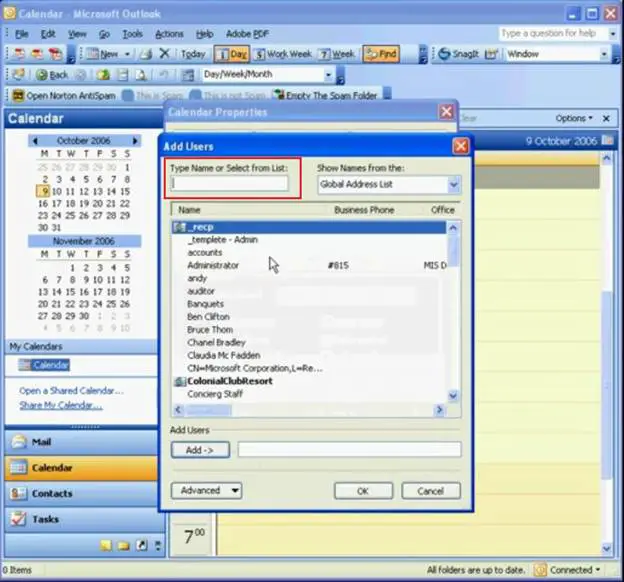Click Share My Calendar link
The width and height of the screenshot is (624, 582).
pyautogui.click(x=61, y=405)
